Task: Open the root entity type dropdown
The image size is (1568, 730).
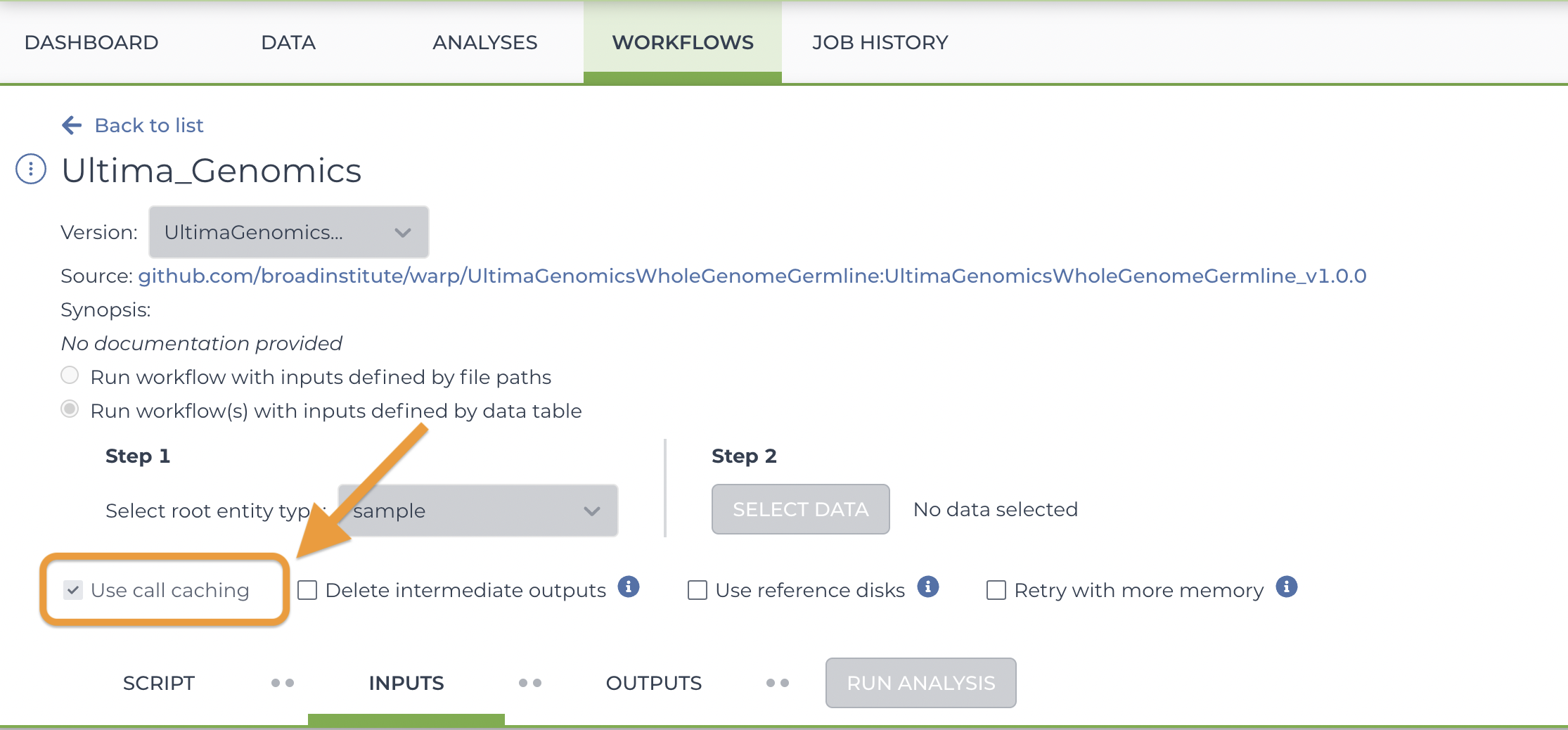Action: 478,511
